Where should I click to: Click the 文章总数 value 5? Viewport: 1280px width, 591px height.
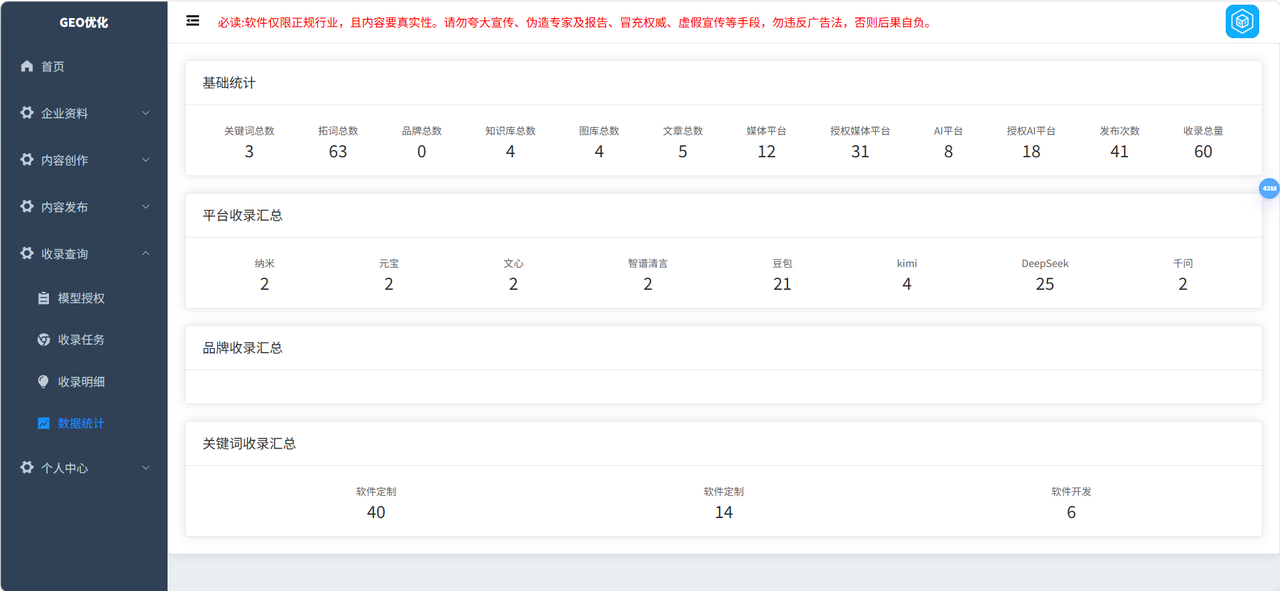pyautogui.click(x=683, y=152)
